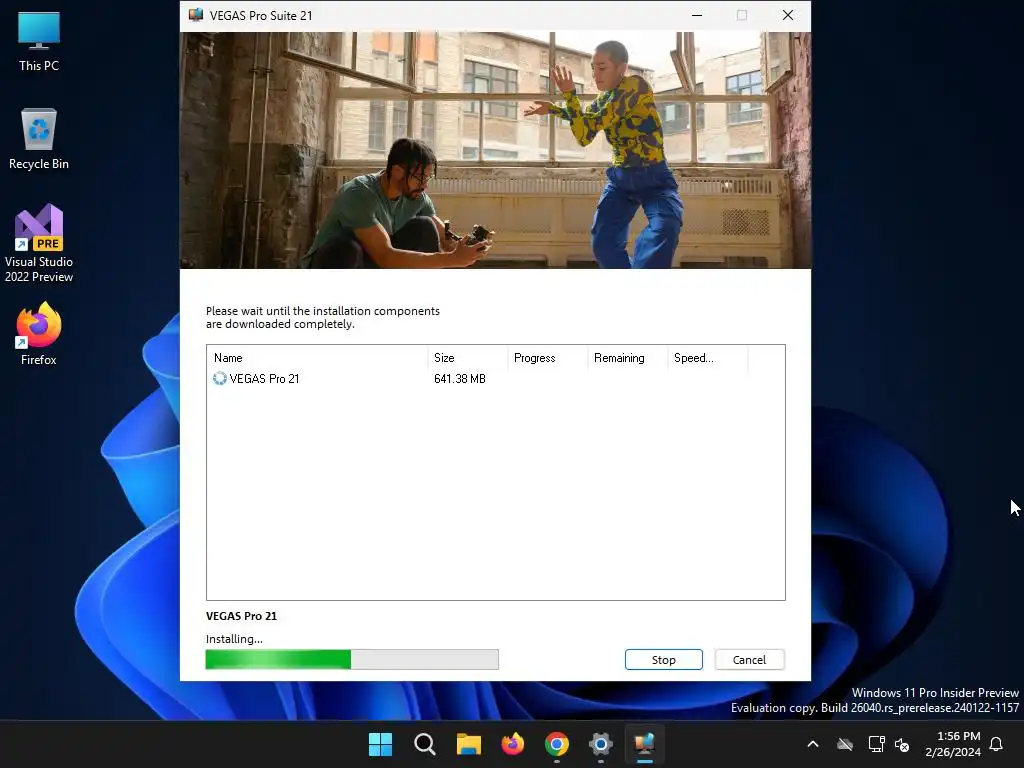Click the Installing... status text
The height and width of the screenshot is (768, 1024).
point(234,639)
